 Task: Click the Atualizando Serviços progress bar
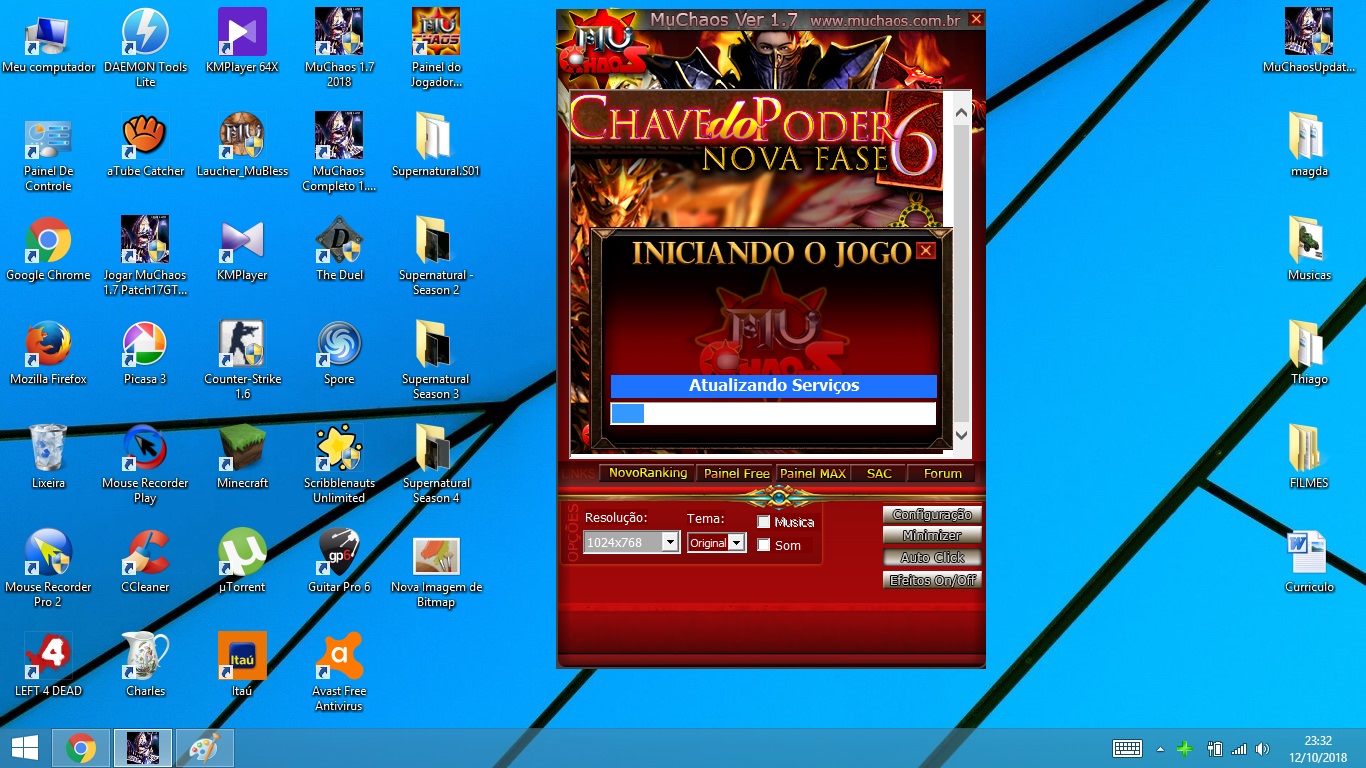(773, 413)
